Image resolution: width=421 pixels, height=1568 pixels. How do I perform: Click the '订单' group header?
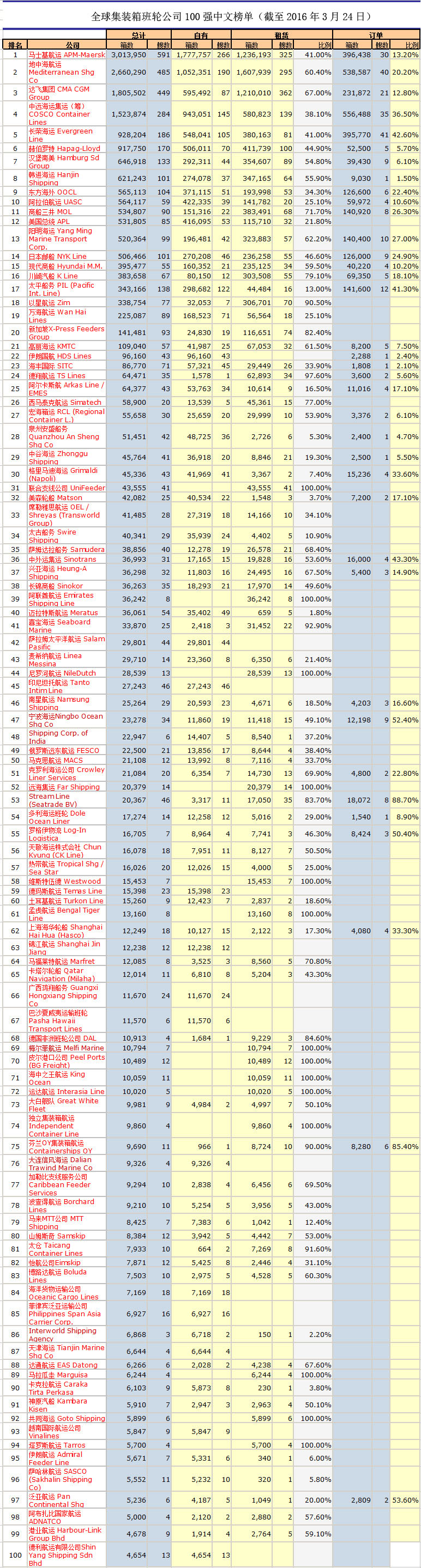click(x=376, y=35)
